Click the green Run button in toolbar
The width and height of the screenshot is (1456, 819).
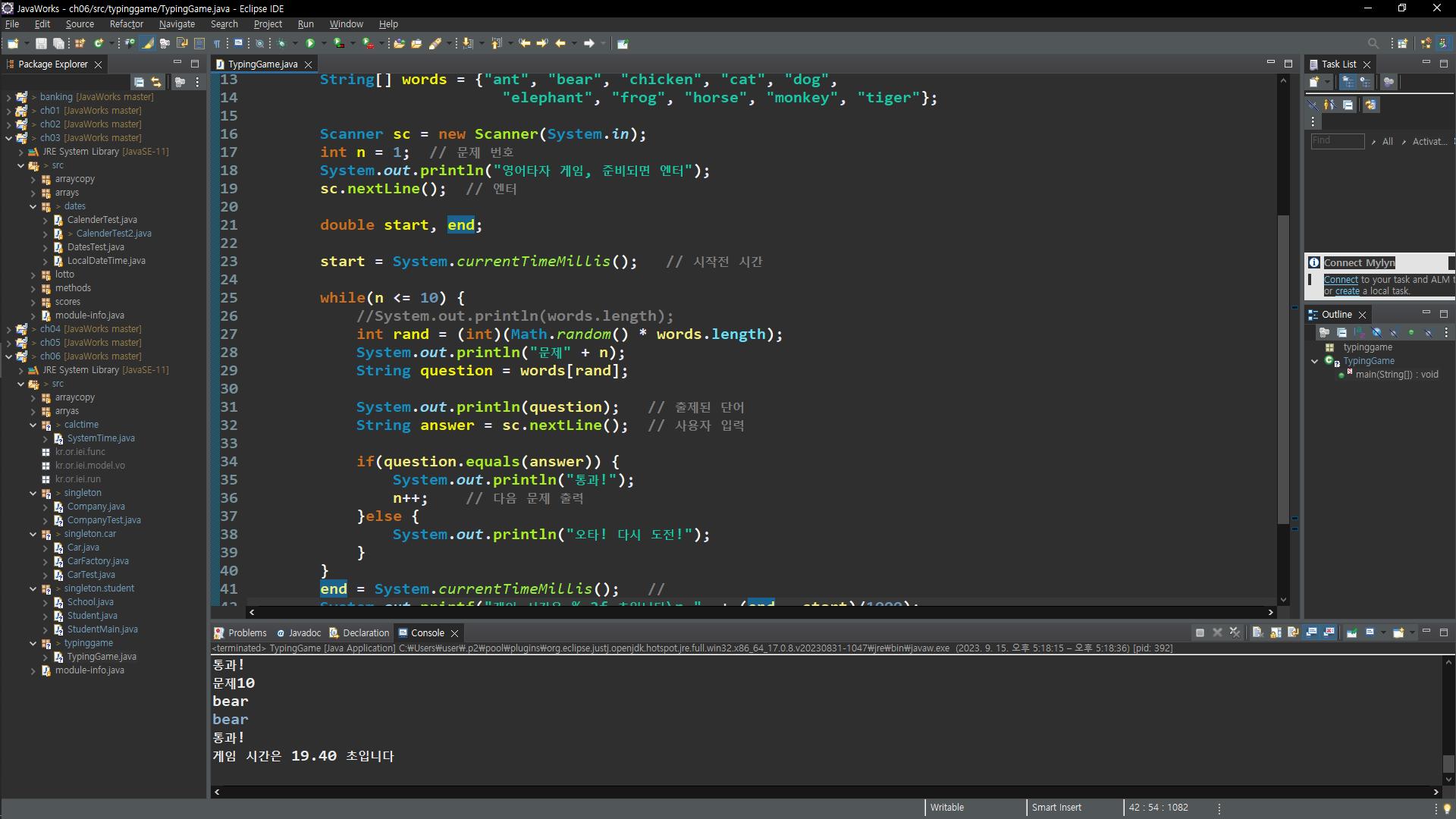point(310,43)
